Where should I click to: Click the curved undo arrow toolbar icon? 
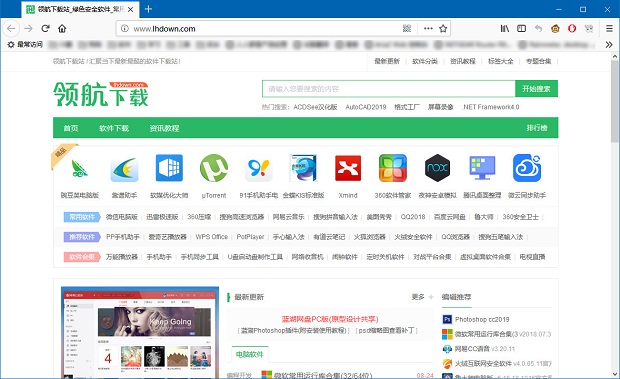coord(538,28)
